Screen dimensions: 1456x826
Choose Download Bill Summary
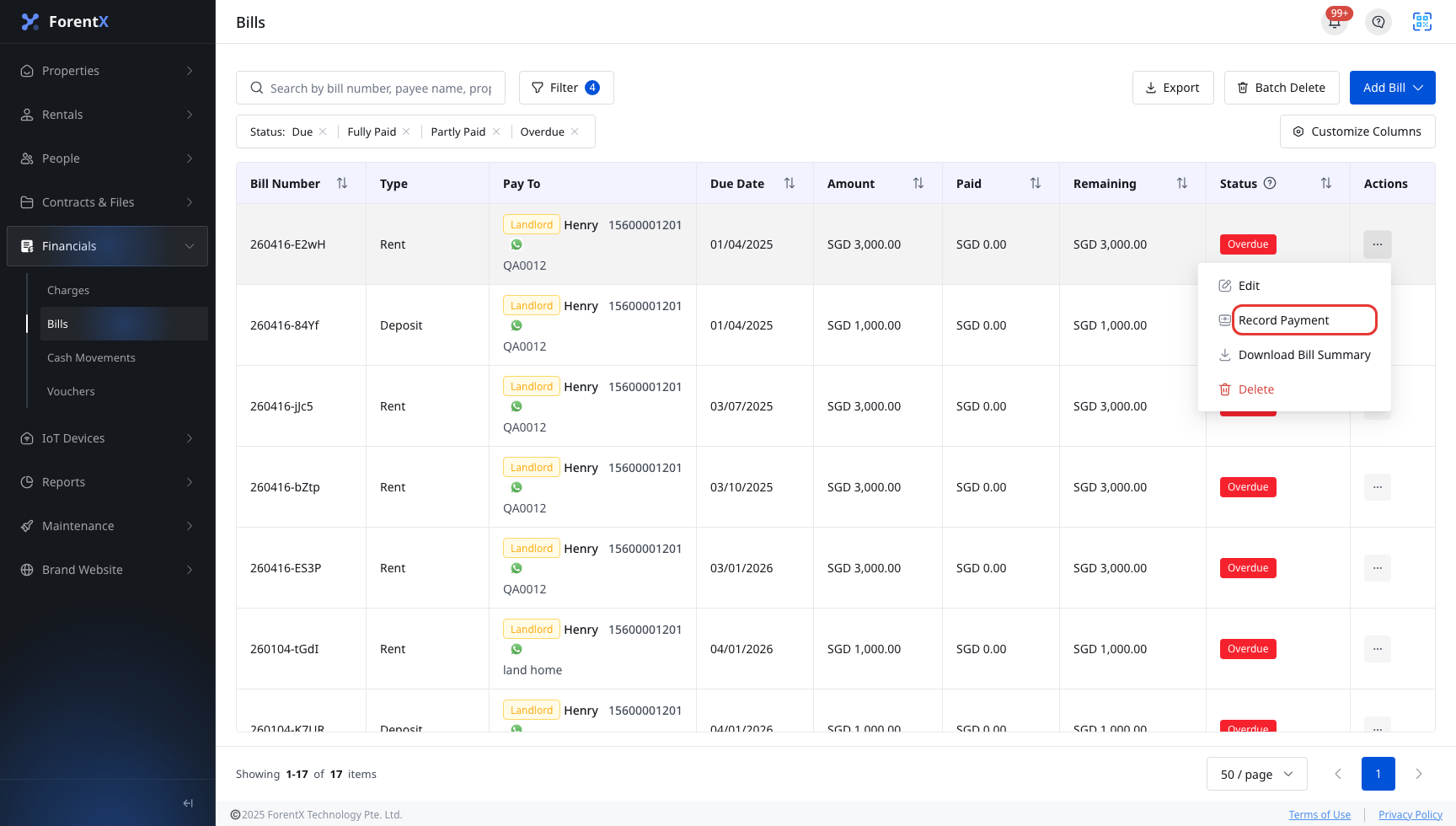point(1294,355)
